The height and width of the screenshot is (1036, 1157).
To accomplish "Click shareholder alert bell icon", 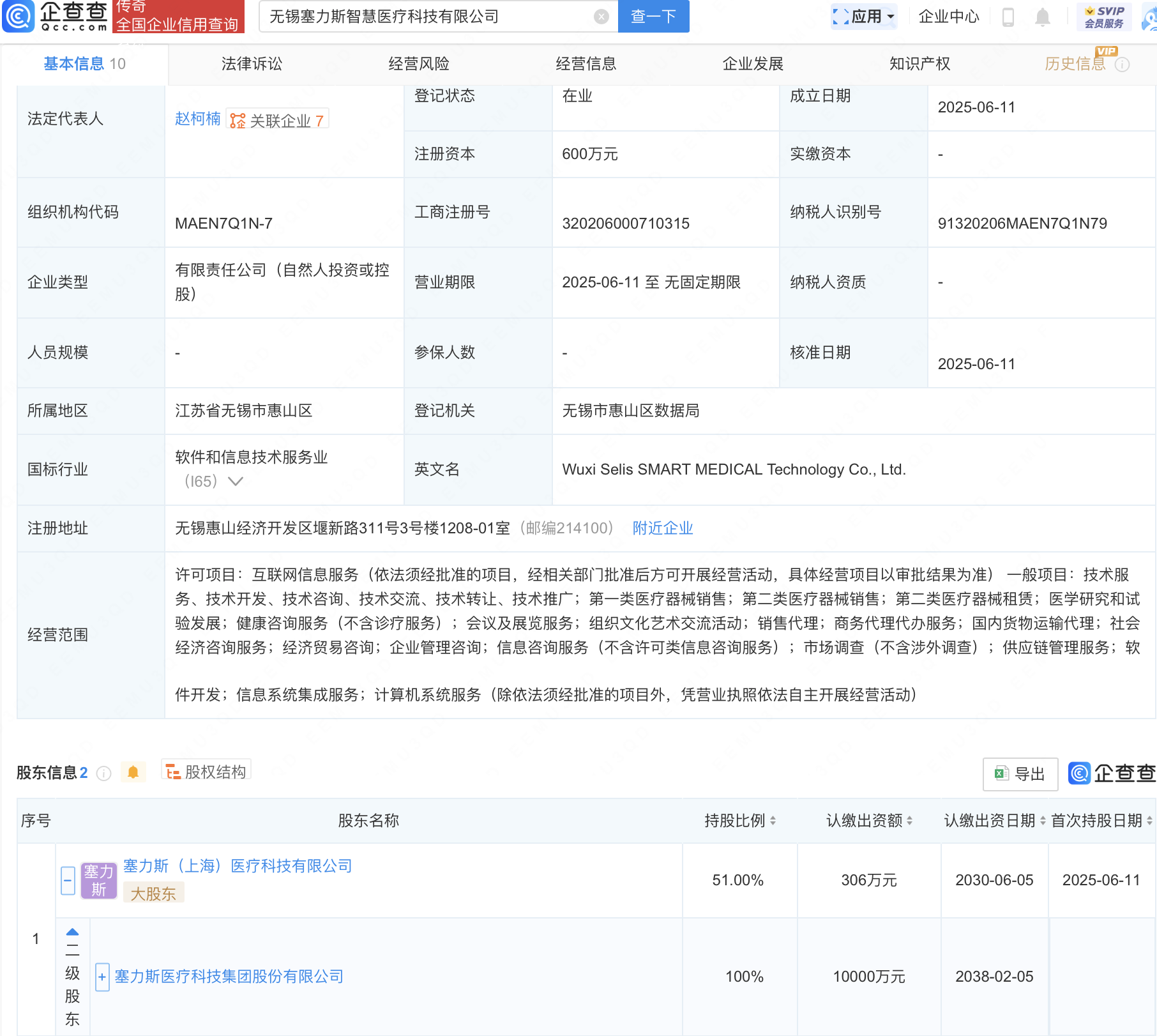I will coord(133,772).
